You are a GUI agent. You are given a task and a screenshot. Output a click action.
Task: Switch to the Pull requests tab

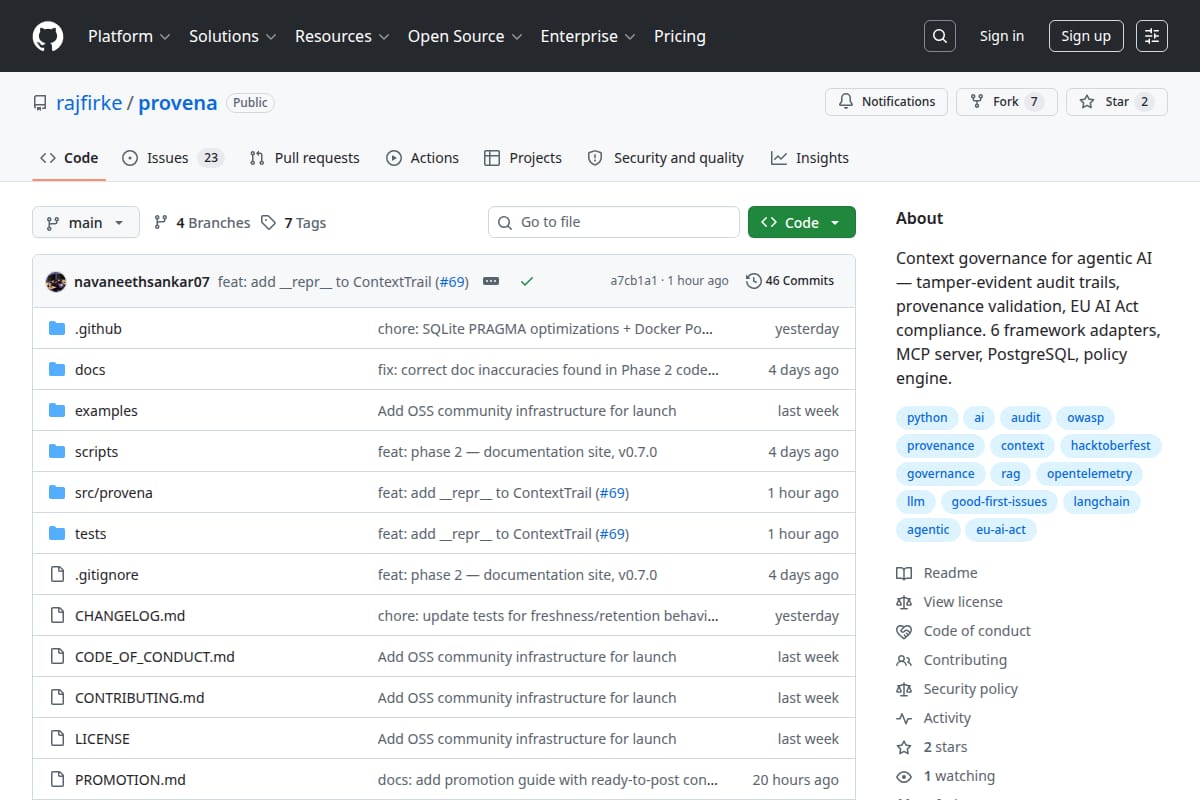[x=304, y=158]
